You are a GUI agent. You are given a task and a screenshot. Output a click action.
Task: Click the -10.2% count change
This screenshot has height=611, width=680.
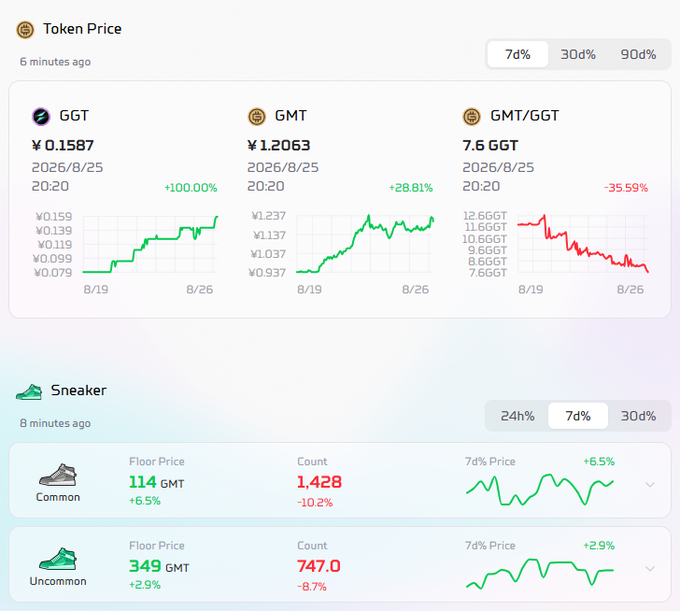(x=315, y=503)
